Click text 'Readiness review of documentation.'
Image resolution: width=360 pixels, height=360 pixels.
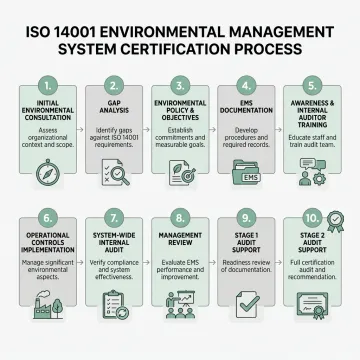(246, 266)
